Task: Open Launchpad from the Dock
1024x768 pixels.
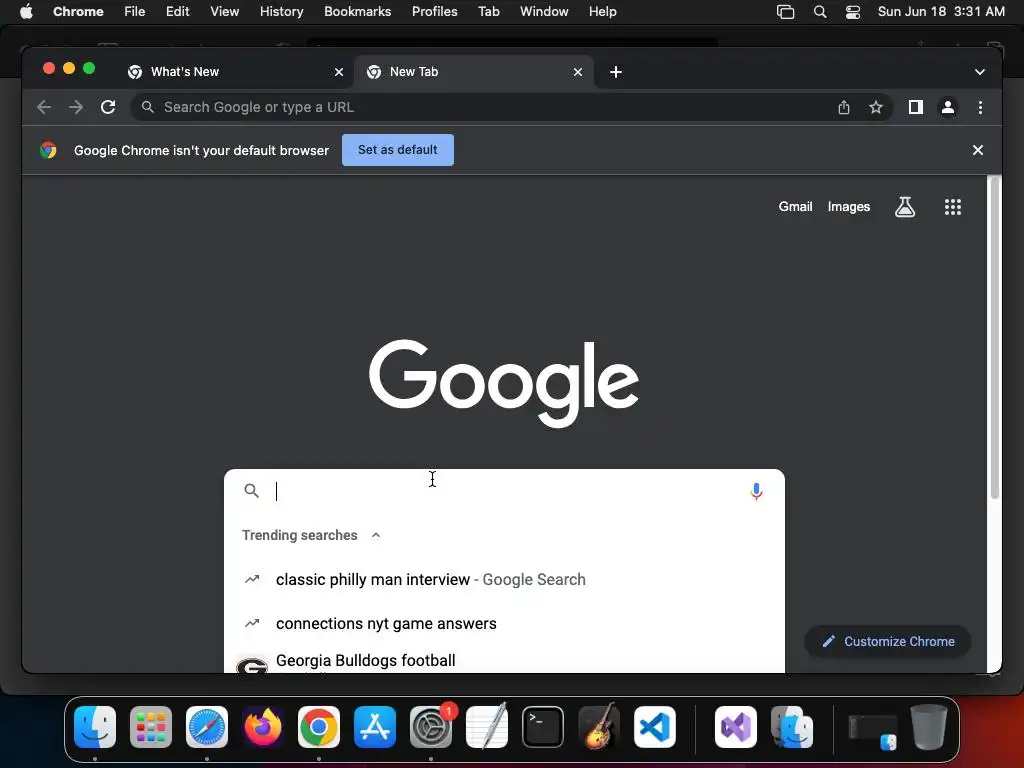Action: pos(151,727)
